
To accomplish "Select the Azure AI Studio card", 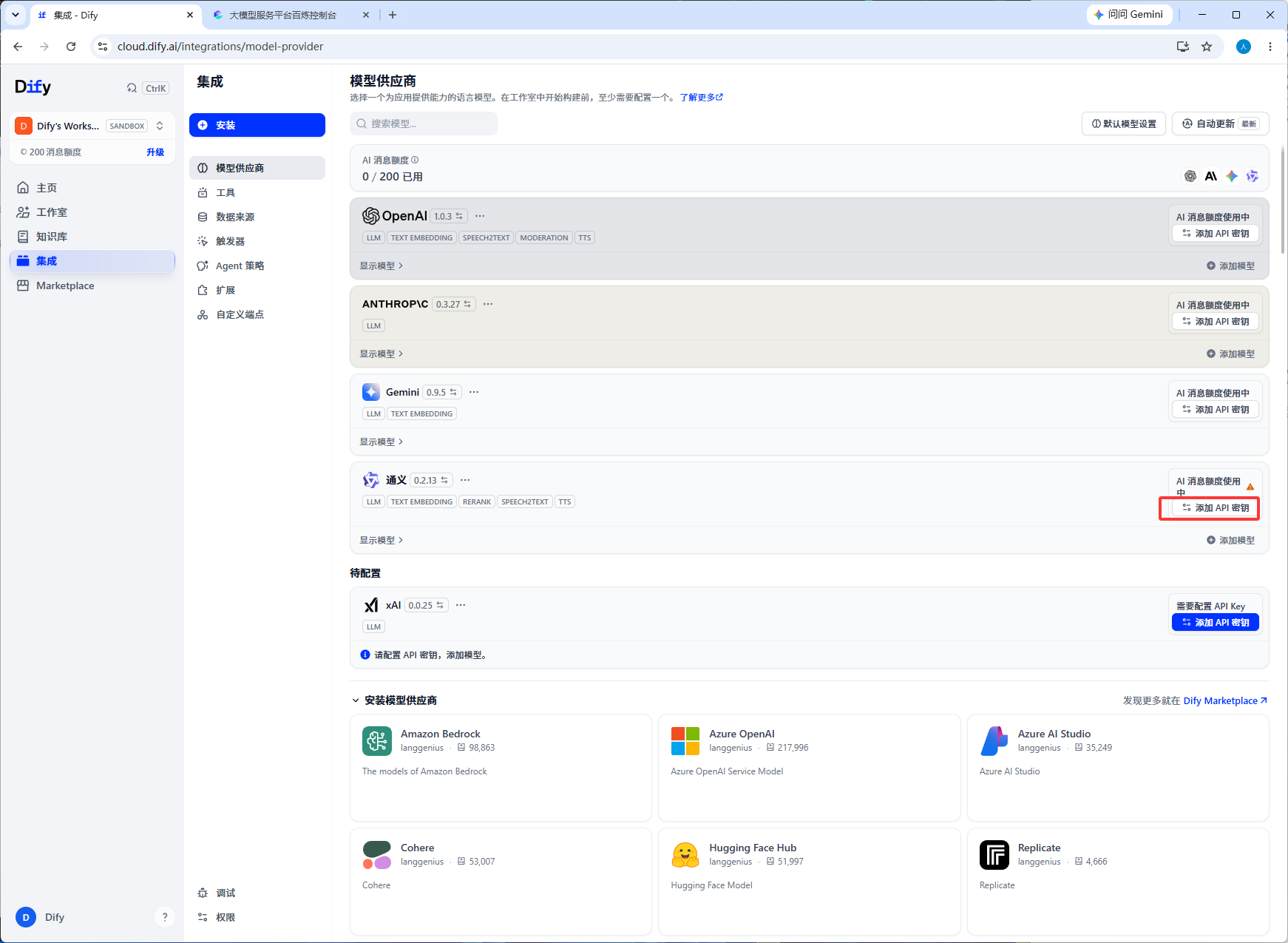I will pos(1118,768).
